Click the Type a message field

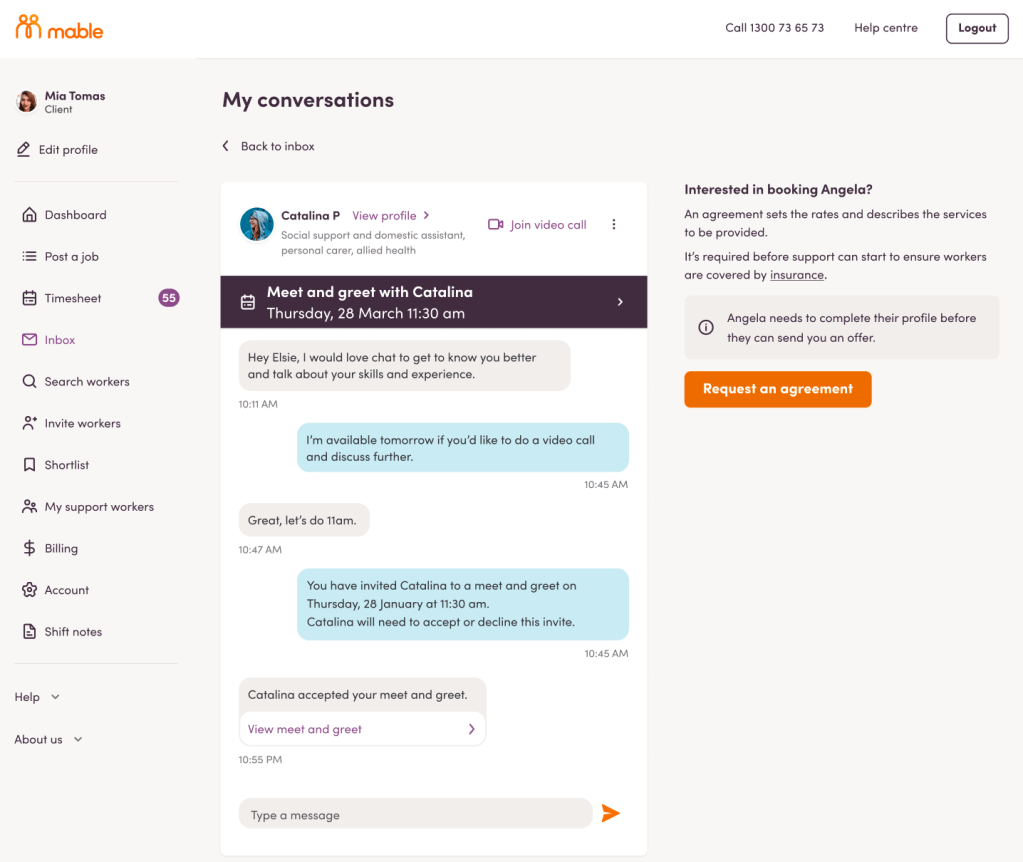(415, 814)
